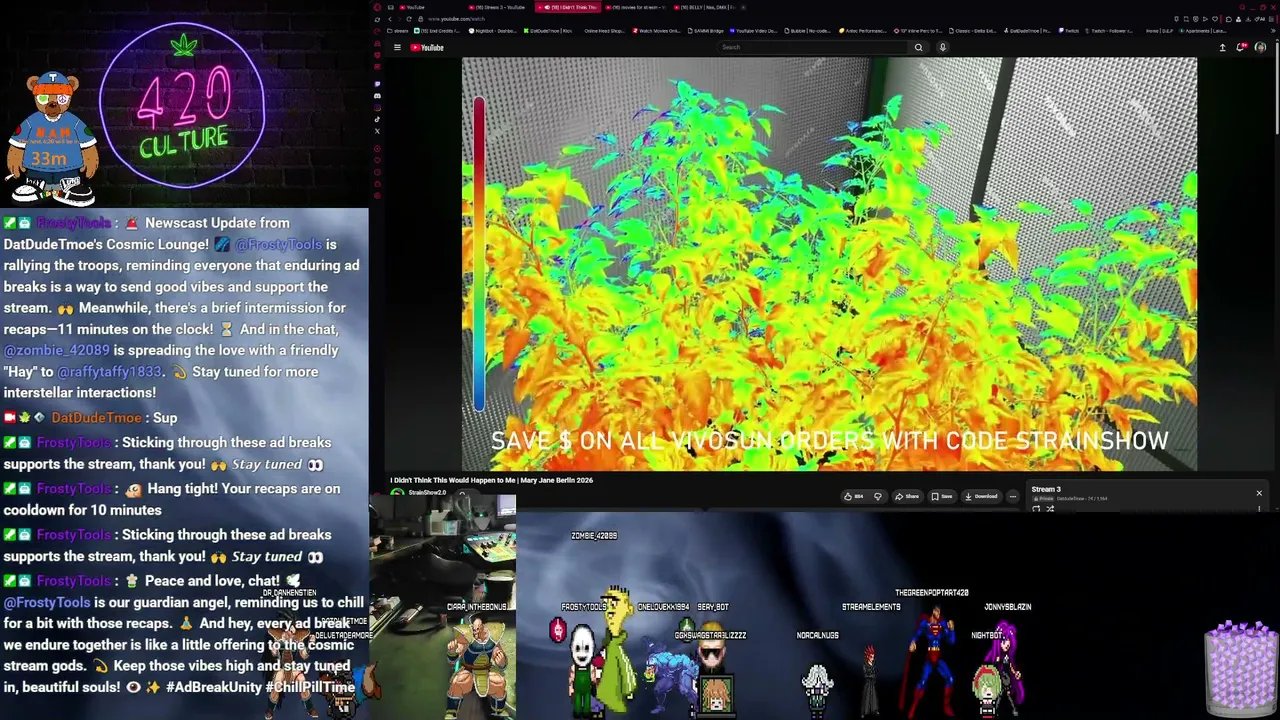This screenshot has height=720, width=1280.
Task: Open the YouTube hamburger guide menu
Action: (x=397, y=47)
